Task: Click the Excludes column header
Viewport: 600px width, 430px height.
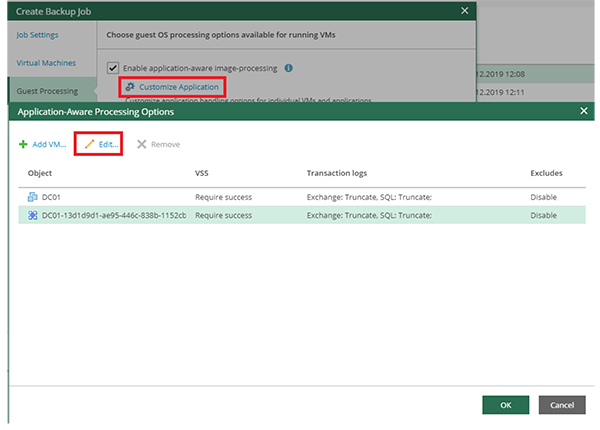Action: click(546, 173)
